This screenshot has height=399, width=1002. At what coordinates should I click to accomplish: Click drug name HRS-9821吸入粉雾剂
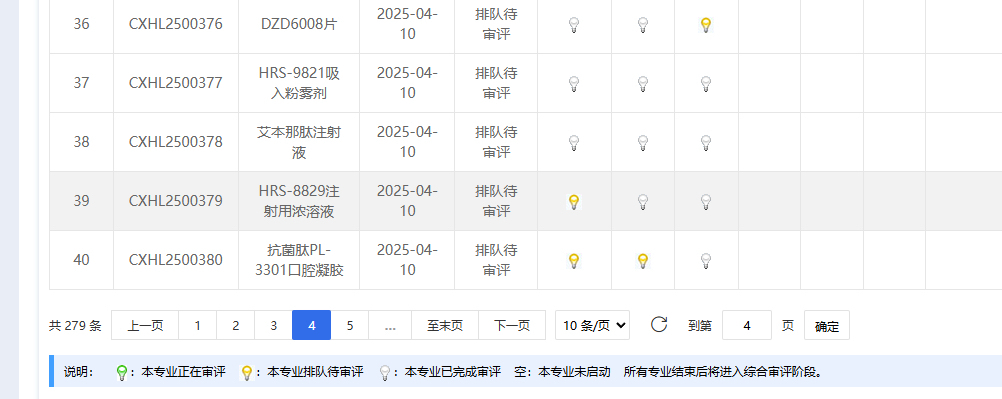click(299, 83)
